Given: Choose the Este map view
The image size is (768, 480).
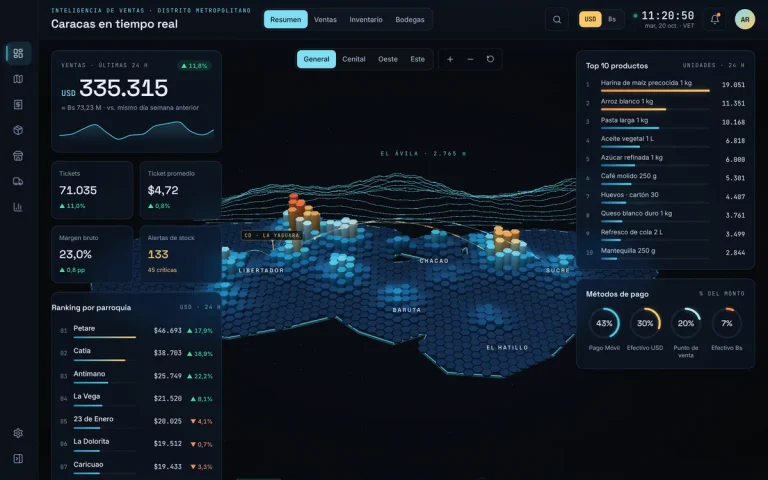Looking at the screenshot, I should tap(418, 59).
